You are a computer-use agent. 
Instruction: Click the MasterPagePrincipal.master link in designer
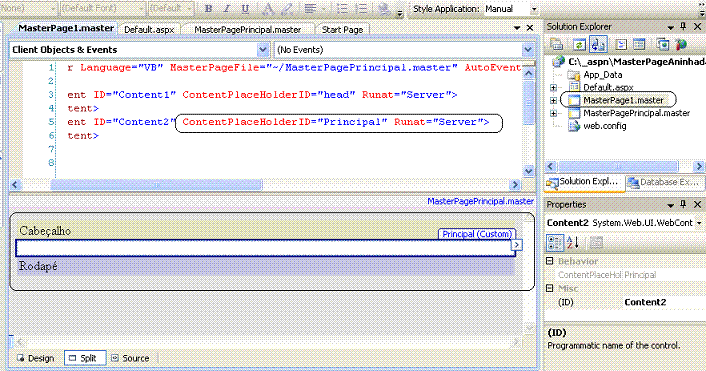(480, 201)
